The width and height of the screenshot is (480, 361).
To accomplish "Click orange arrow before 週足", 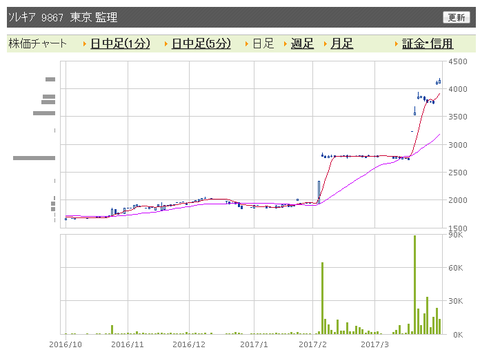I will (x=285, y=44).
